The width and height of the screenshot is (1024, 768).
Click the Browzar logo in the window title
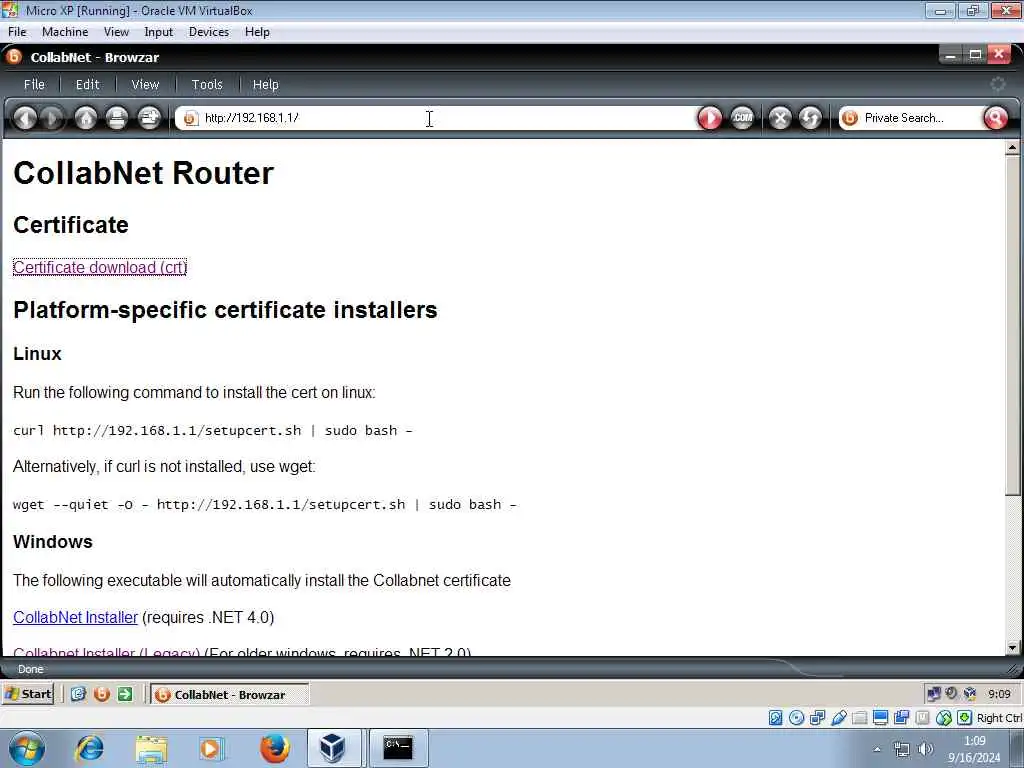pyautogui.click(x=14, y=57)
